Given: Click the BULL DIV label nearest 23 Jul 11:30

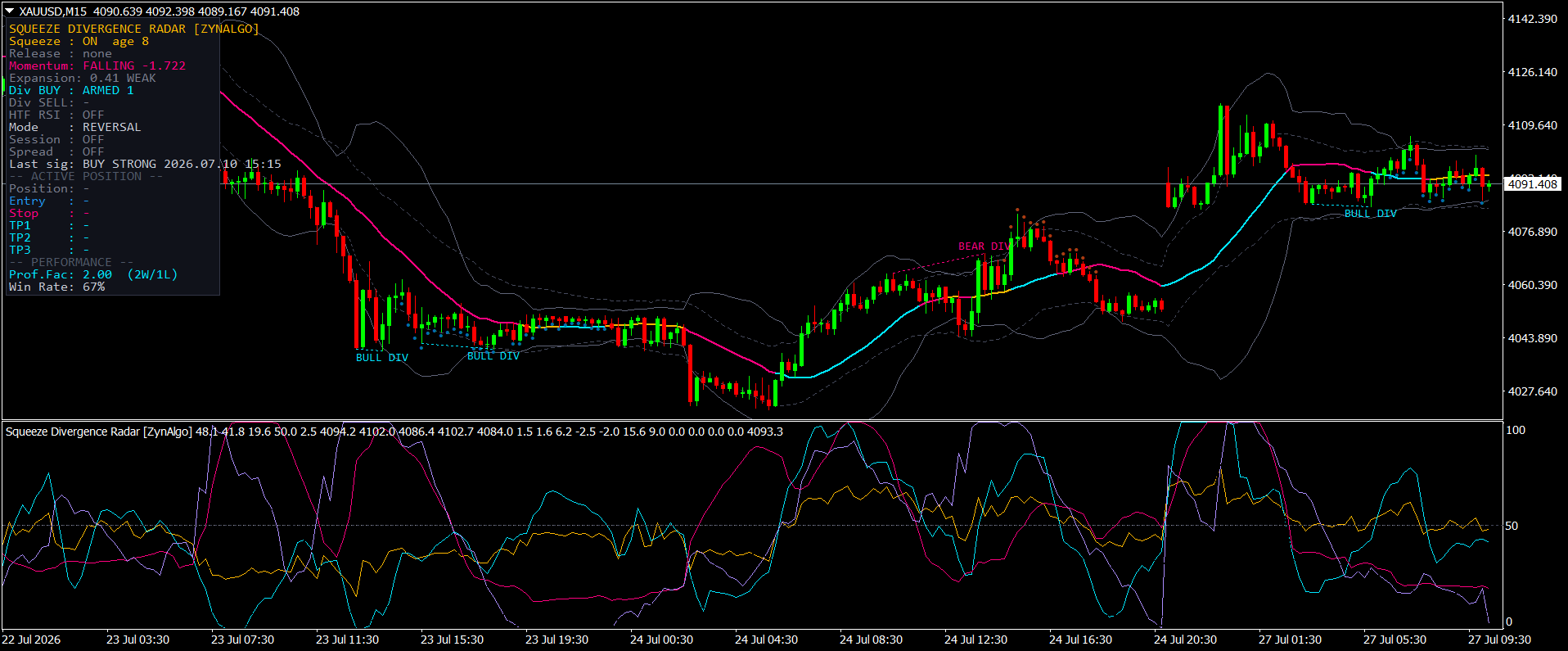Looking at the screenshot, I should 381,358.
